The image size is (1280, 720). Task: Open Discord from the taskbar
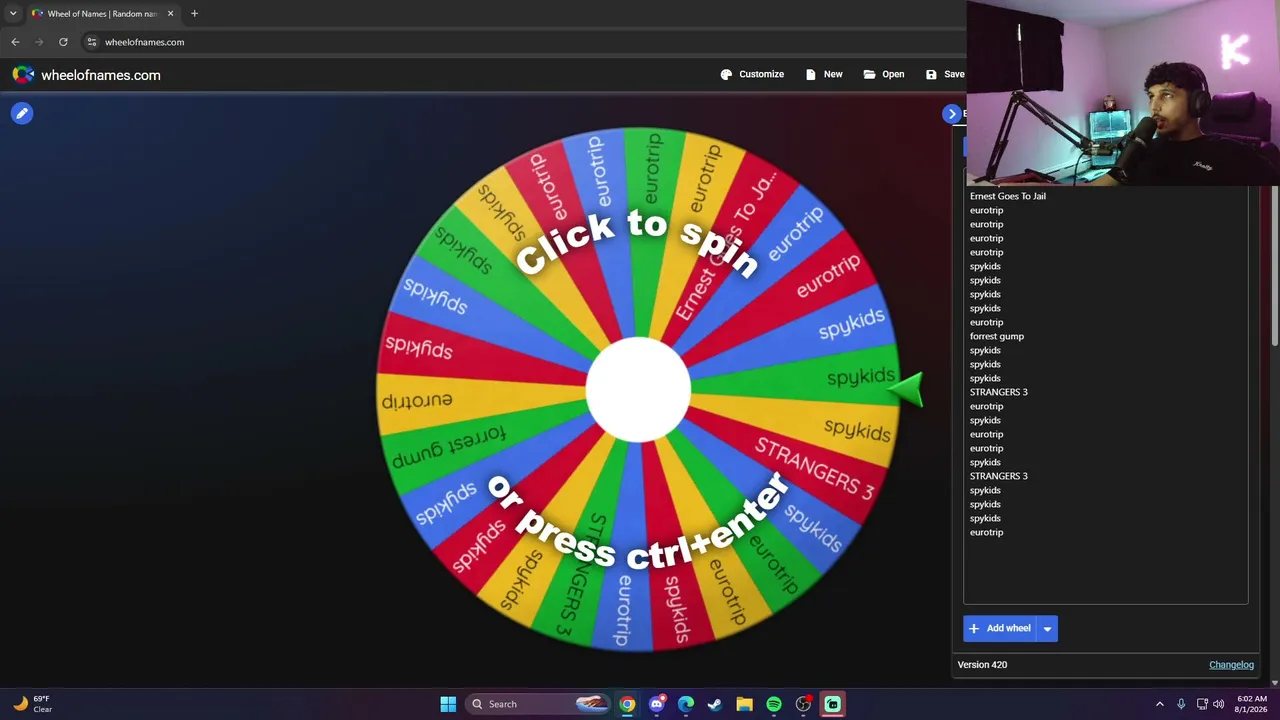[x=656, y=704]
